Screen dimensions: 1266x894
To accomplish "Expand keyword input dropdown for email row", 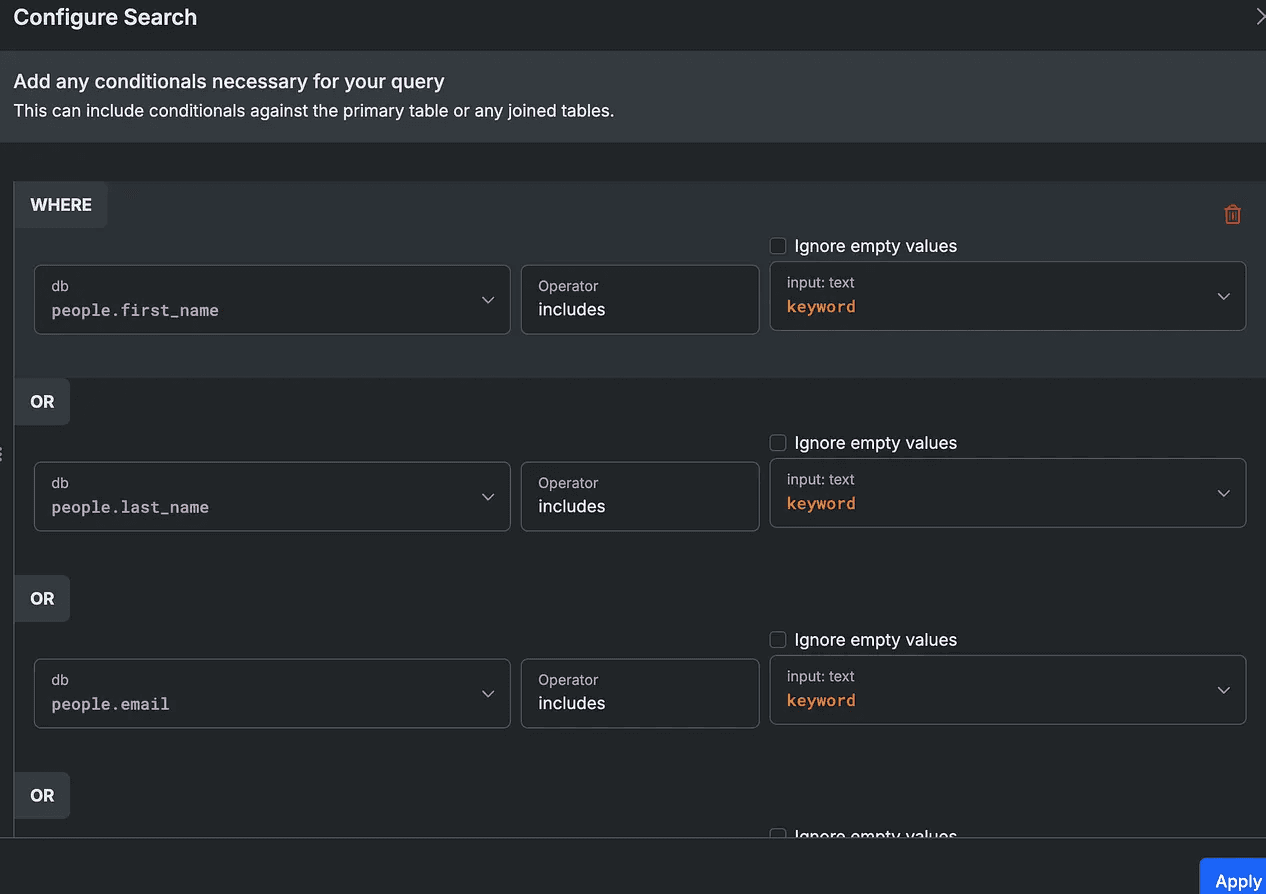I will [x=1007, y=690].
